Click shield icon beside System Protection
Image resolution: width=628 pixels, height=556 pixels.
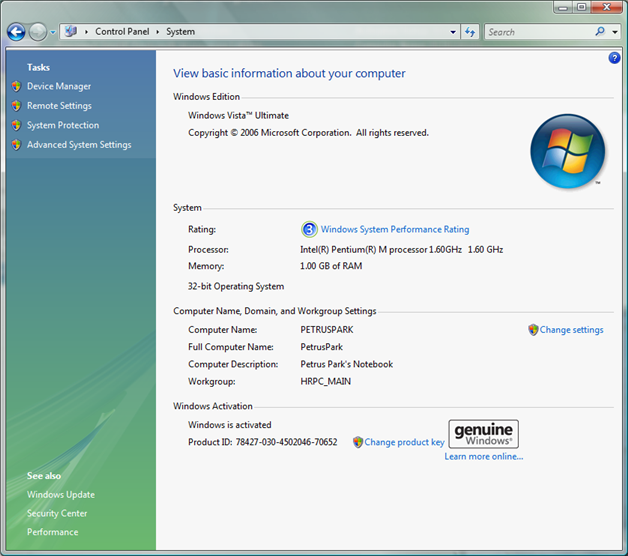click(16, 125)
